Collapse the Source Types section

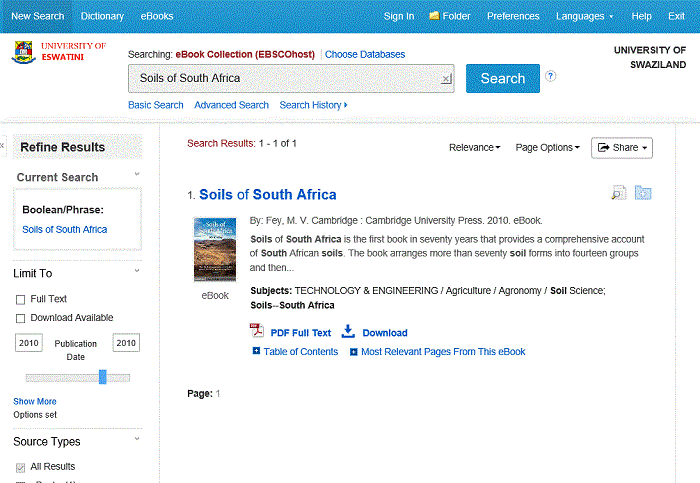[137, 438]
